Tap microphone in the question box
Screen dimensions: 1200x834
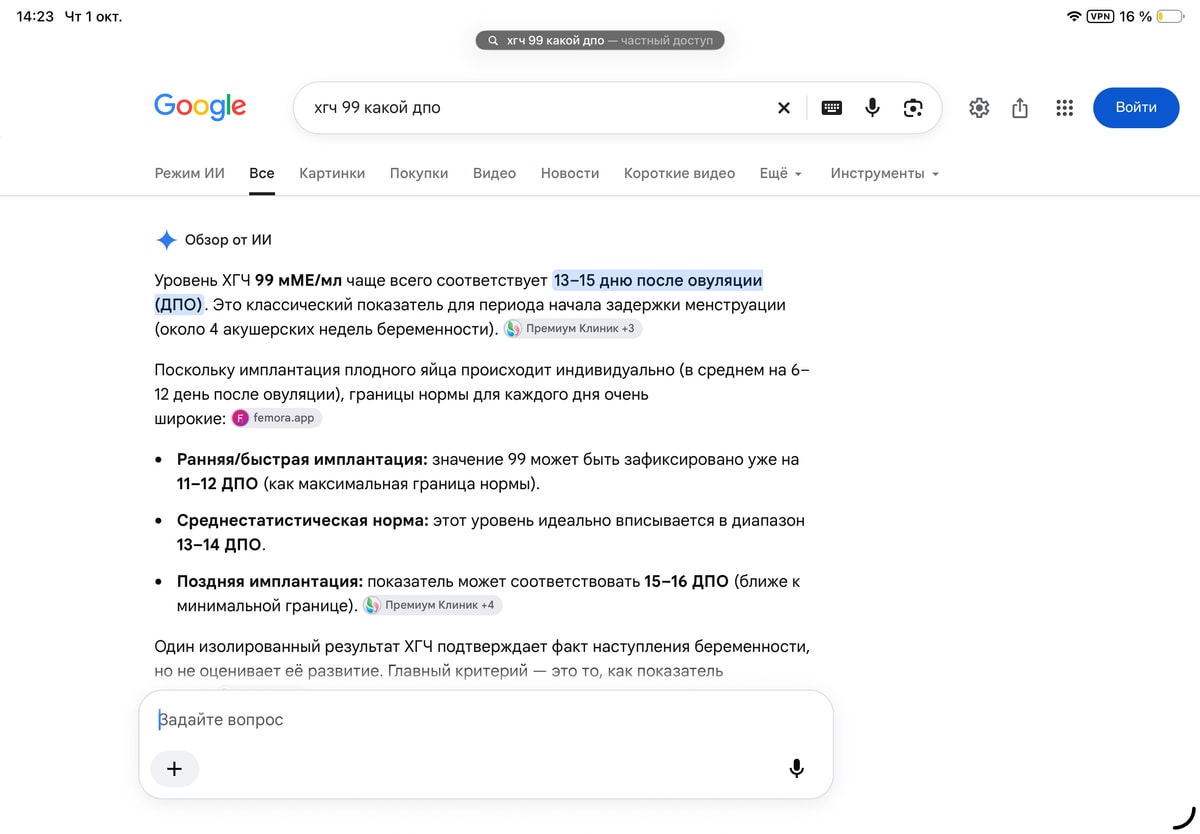click(796, 768)
